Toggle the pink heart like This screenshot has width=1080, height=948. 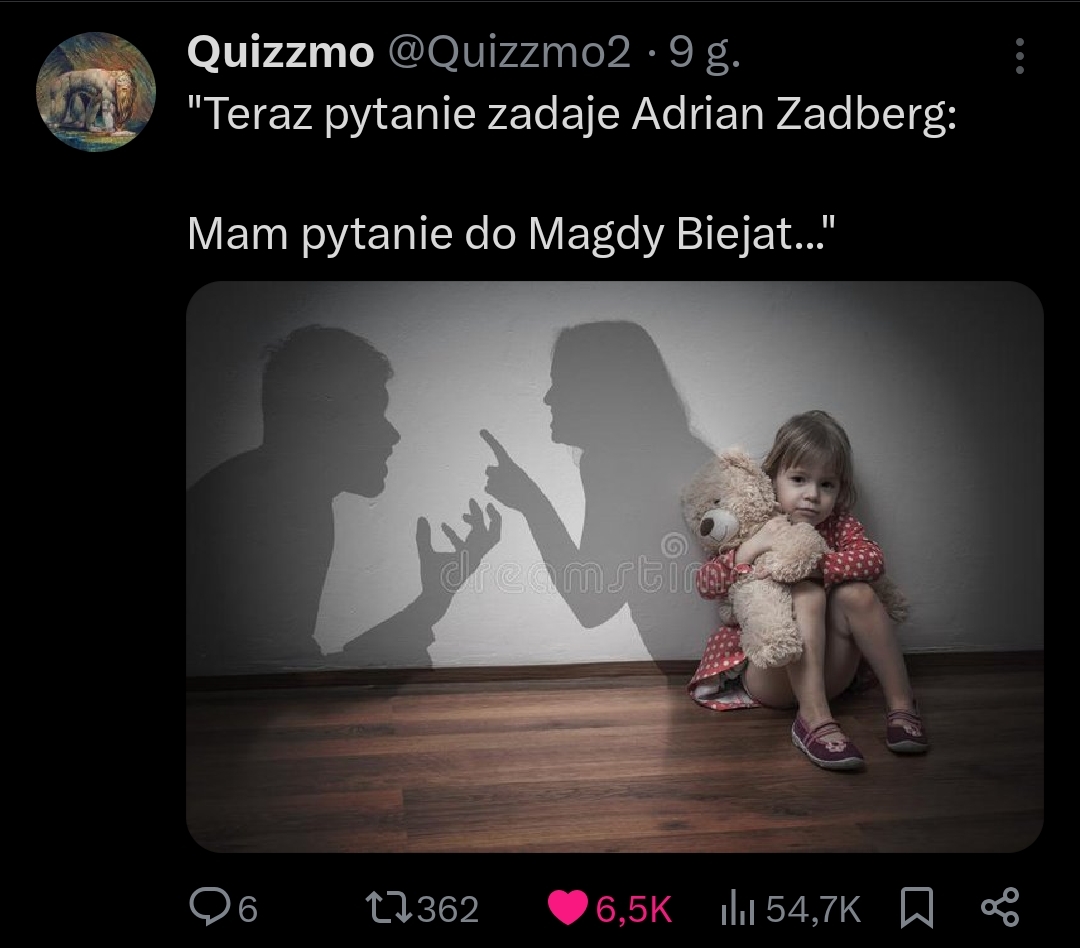click(568, 907)
